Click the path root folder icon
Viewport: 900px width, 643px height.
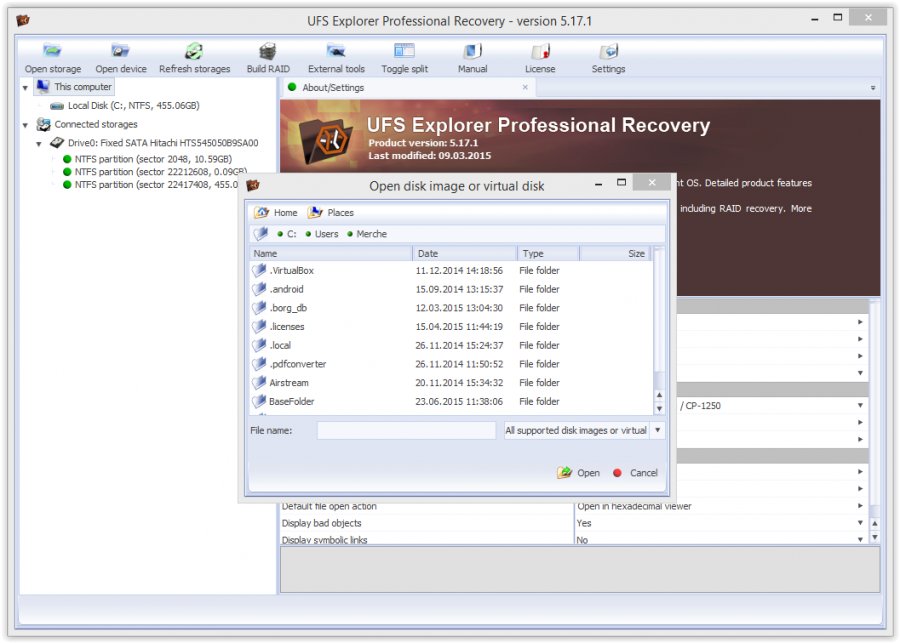(x=261, y=234)
